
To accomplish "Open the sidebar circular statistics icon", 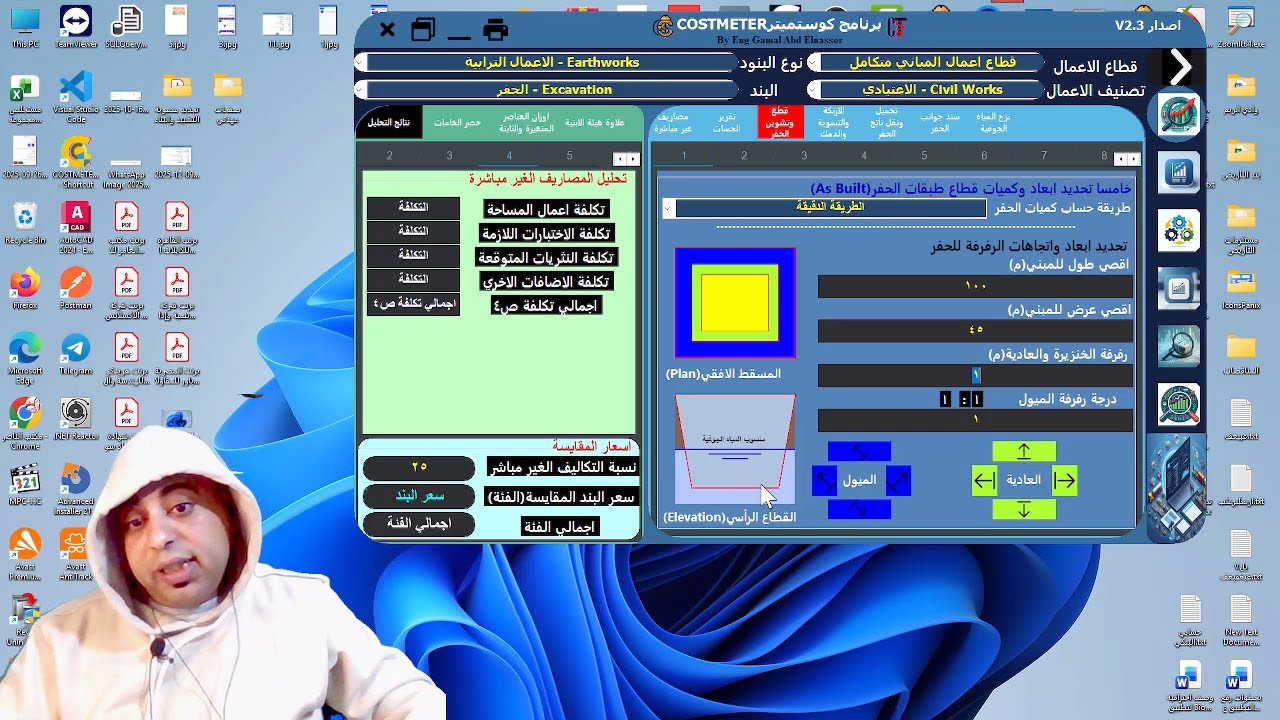I will (x=1179, y=405).
